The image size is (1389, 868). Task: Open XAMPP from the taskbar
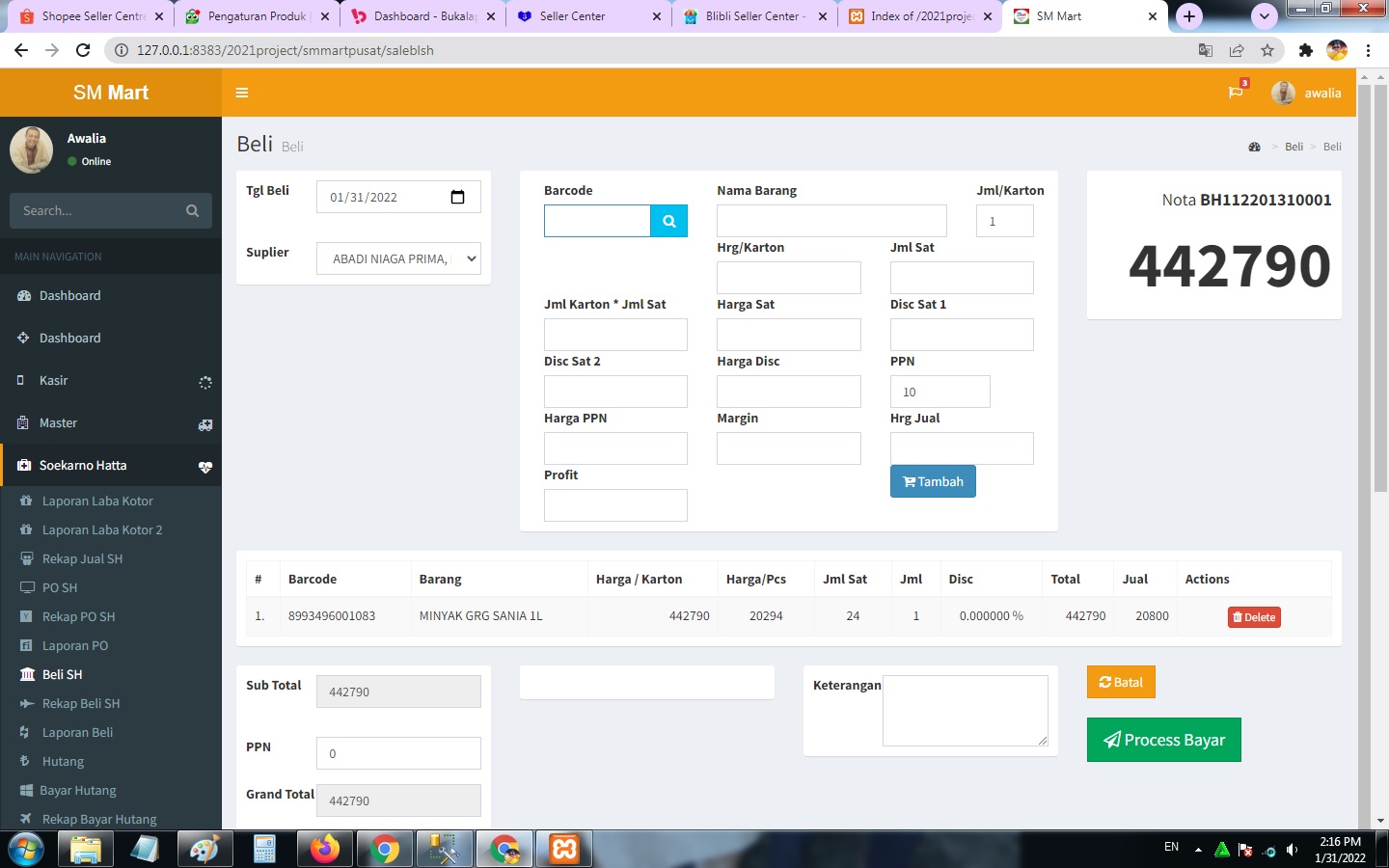click(564, 849)
